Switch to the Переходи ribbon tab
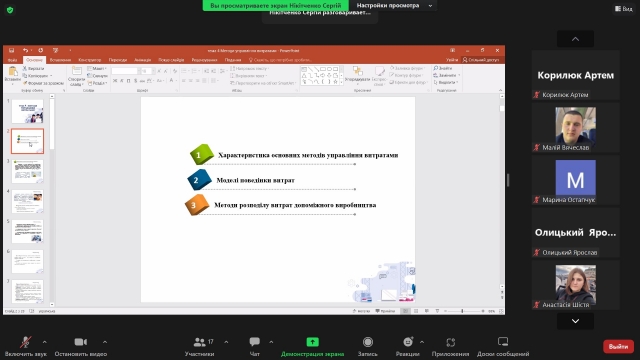Screen dimensions: 640x360 coord(118,60)
